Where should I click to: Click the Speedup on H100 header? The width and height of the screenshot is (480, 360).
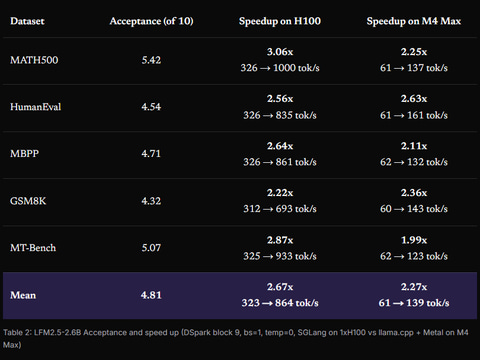click(280, 21)
